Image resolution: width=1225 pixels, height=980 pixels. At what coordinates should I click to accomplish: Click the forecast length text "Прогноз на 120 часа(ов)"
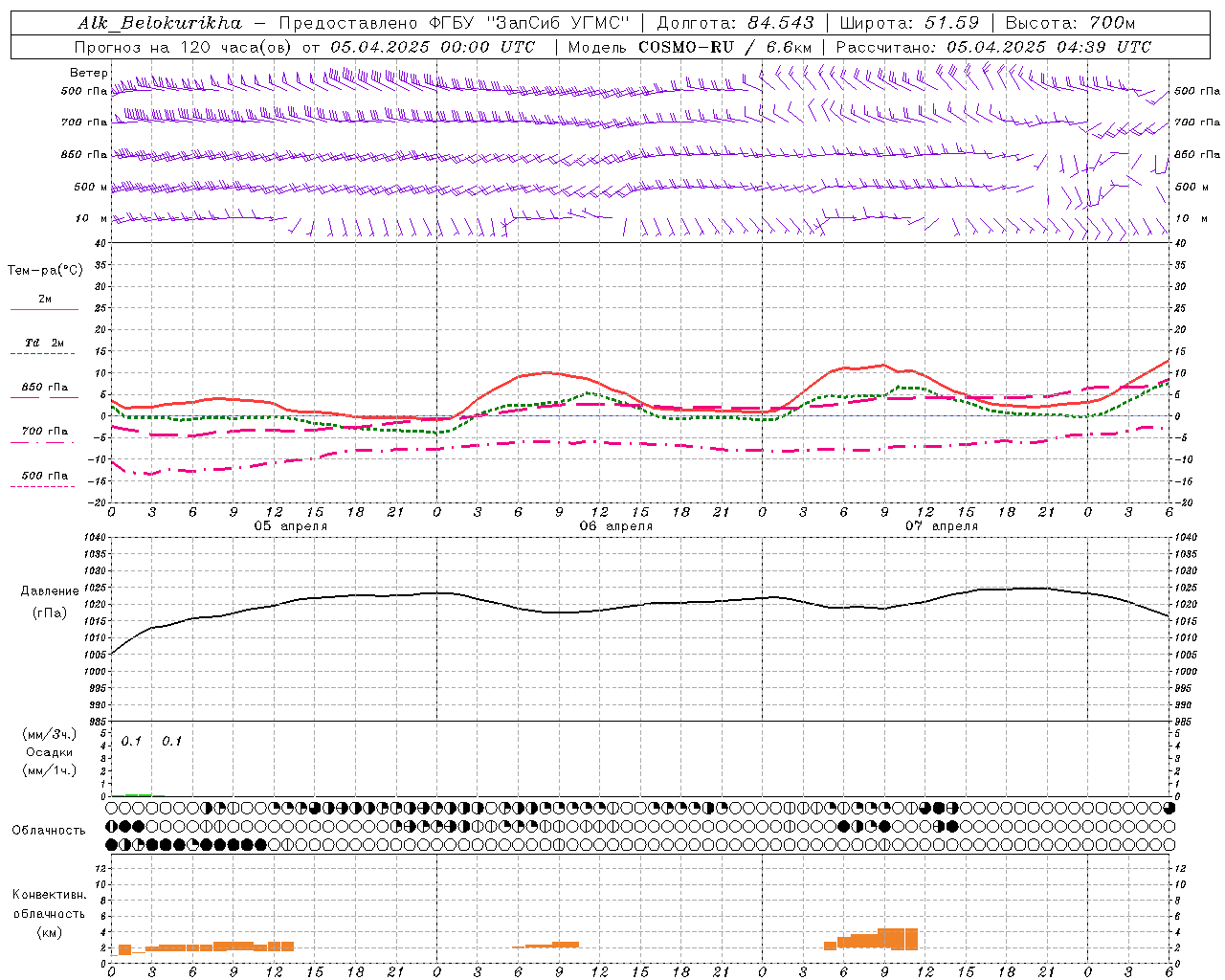coord(184,47)
